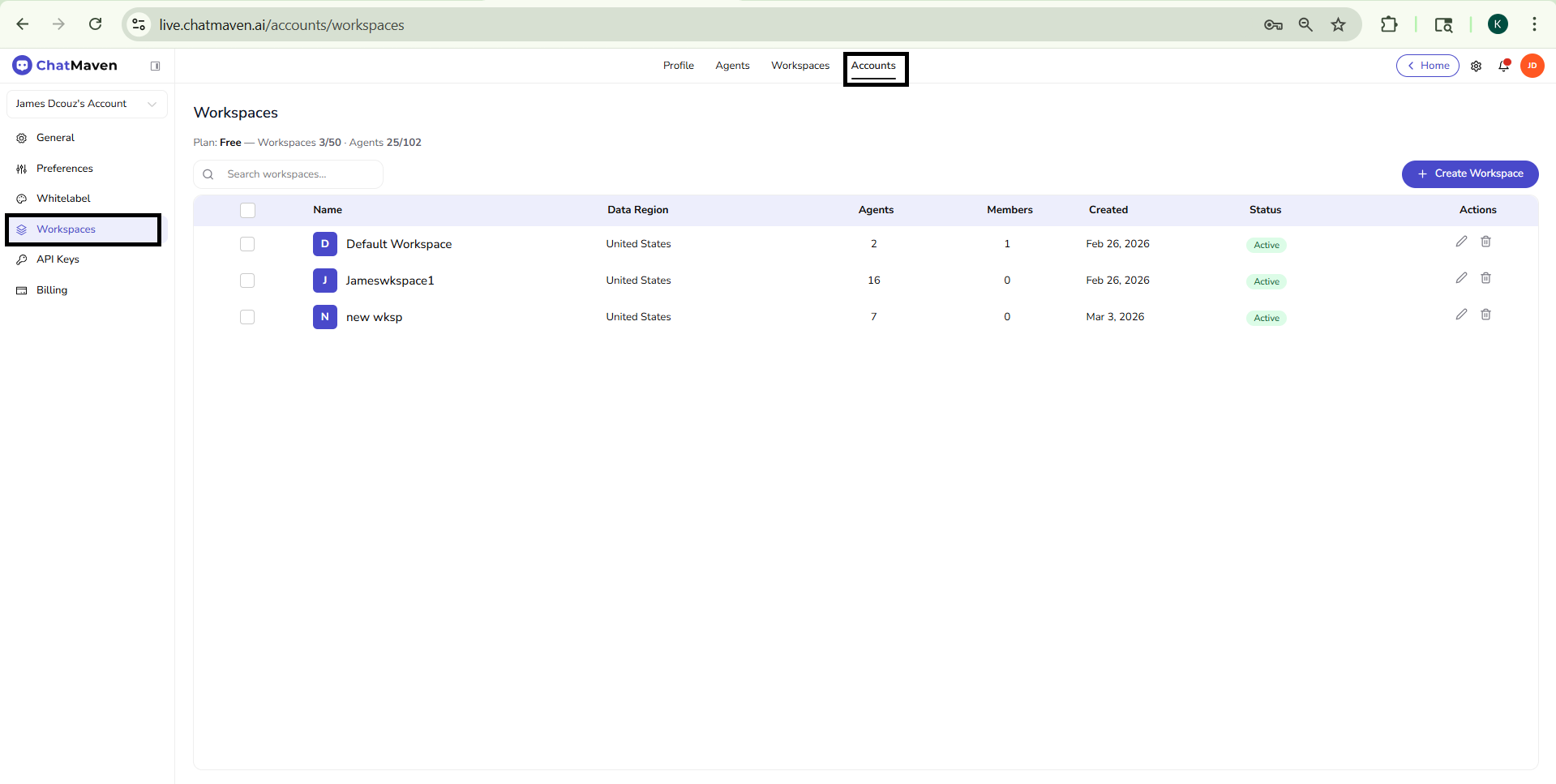Switch to the Agents tab

(x=732, y=65)
